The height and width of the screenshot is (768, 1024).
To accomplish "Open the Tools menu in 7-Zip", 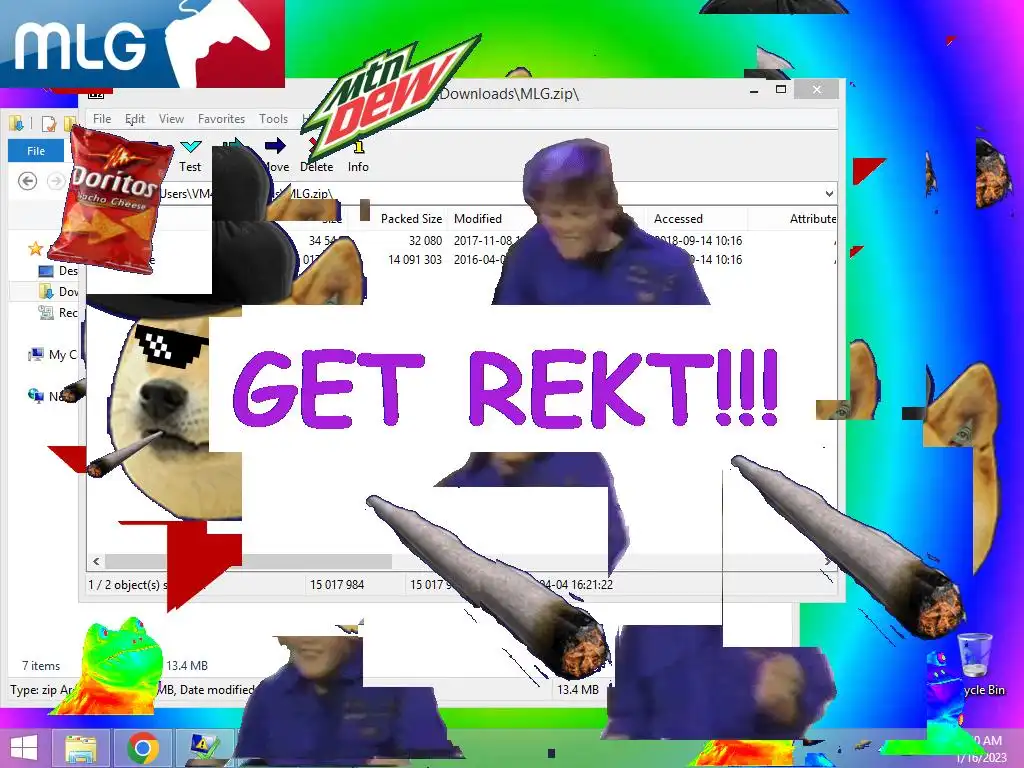I will [273, 119].
